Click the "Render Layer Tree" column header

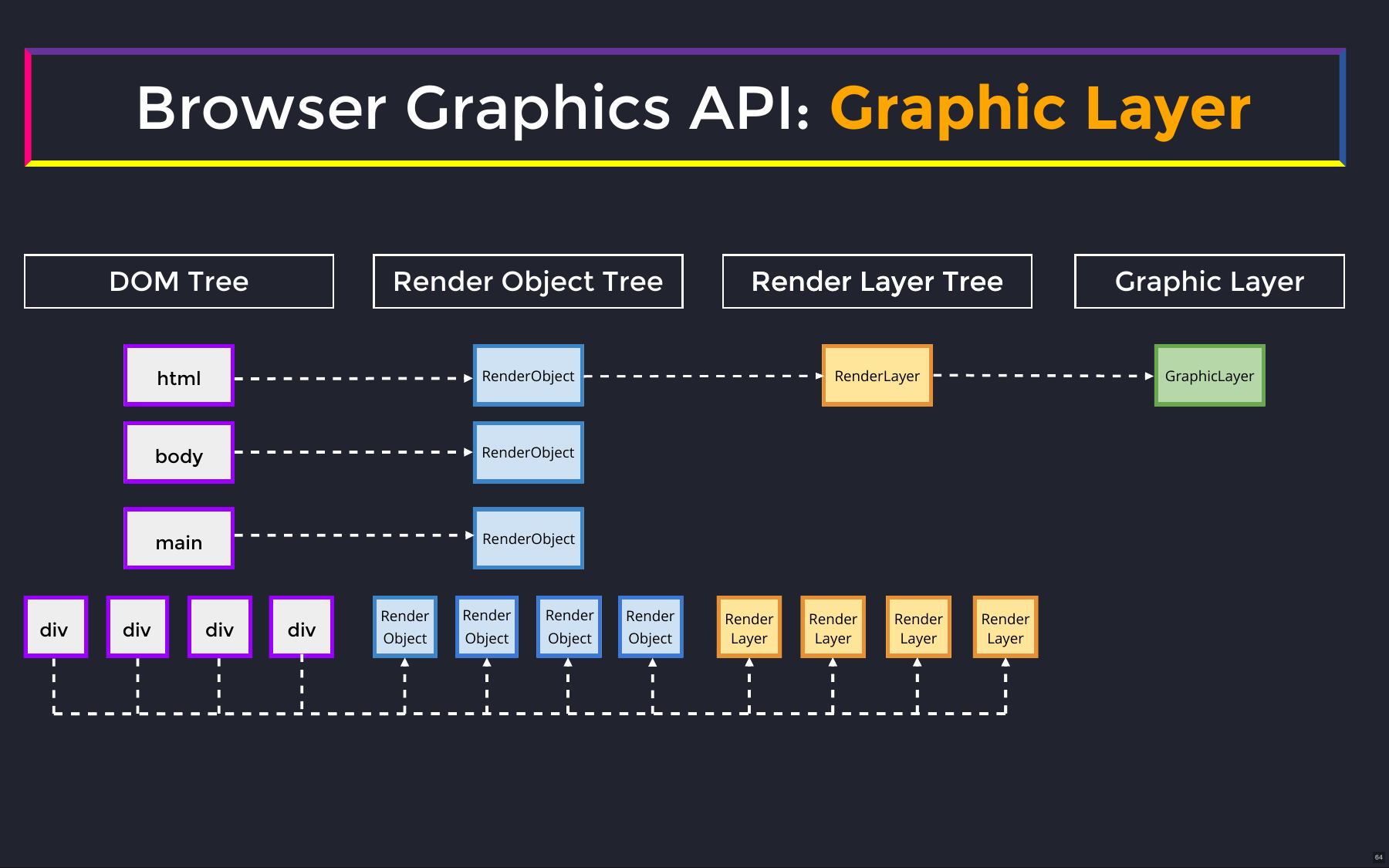click(x=877, y=282)
